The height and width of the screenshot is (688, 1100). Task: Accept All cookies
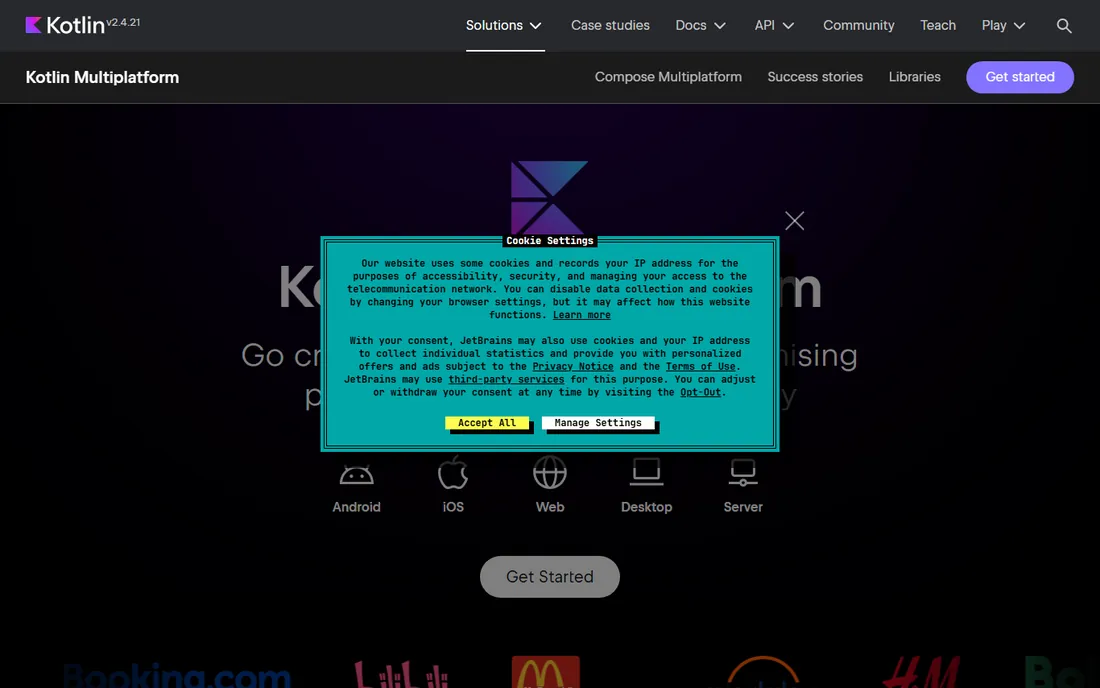pos(487,423)
